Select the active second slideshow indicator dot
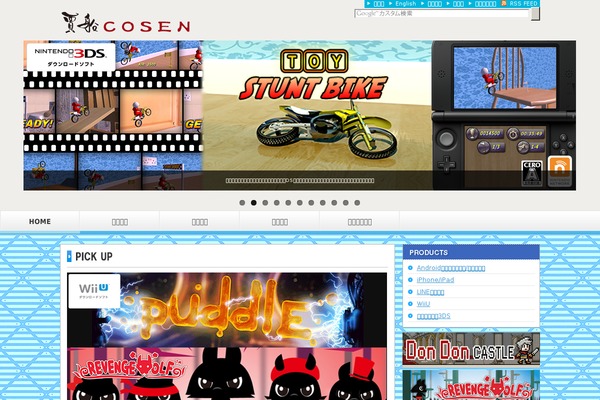The height and width of the screenshot is (400, 600). [x=254, y=202]
